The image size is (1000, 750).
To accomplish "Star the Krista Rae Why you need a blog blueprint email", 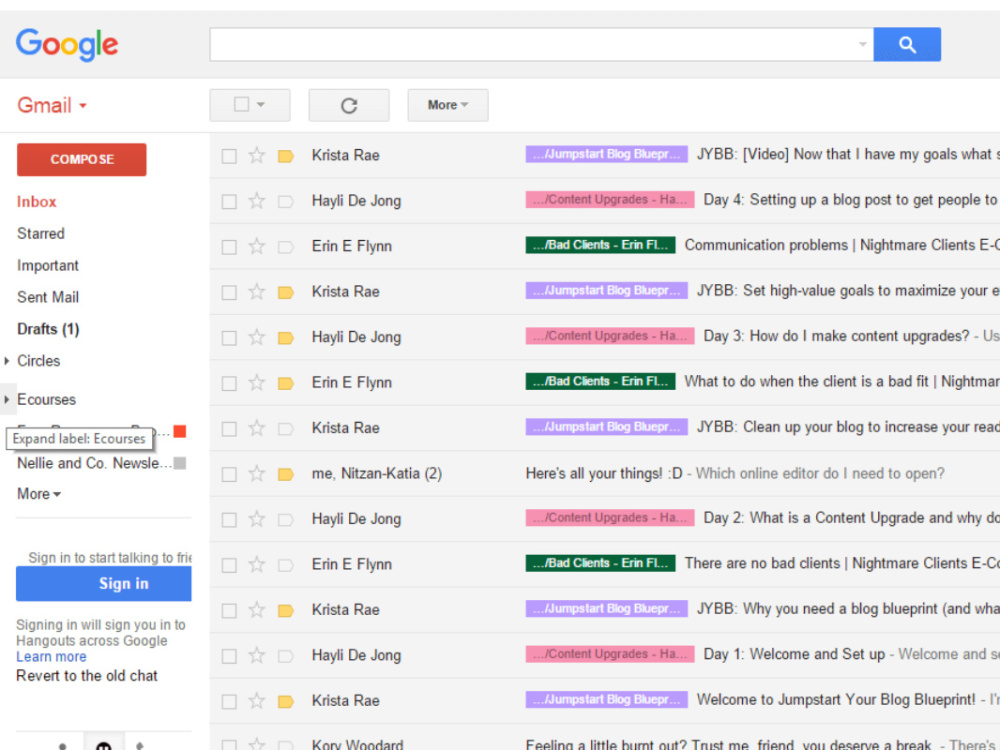I will click(x=256, y=610).
